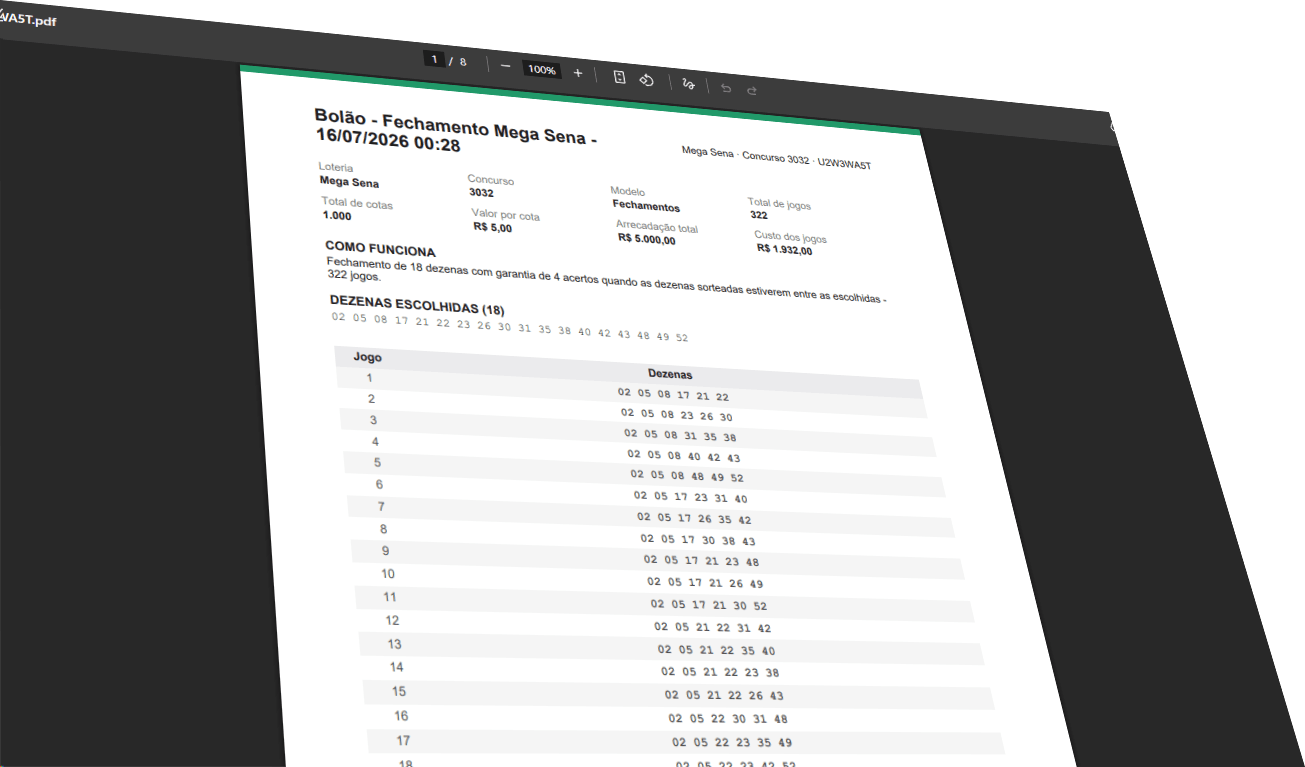Screen dimensions: 1305x767
Task: Click the "R$ 1.932,00" games cost value
Action: [785, 250]
